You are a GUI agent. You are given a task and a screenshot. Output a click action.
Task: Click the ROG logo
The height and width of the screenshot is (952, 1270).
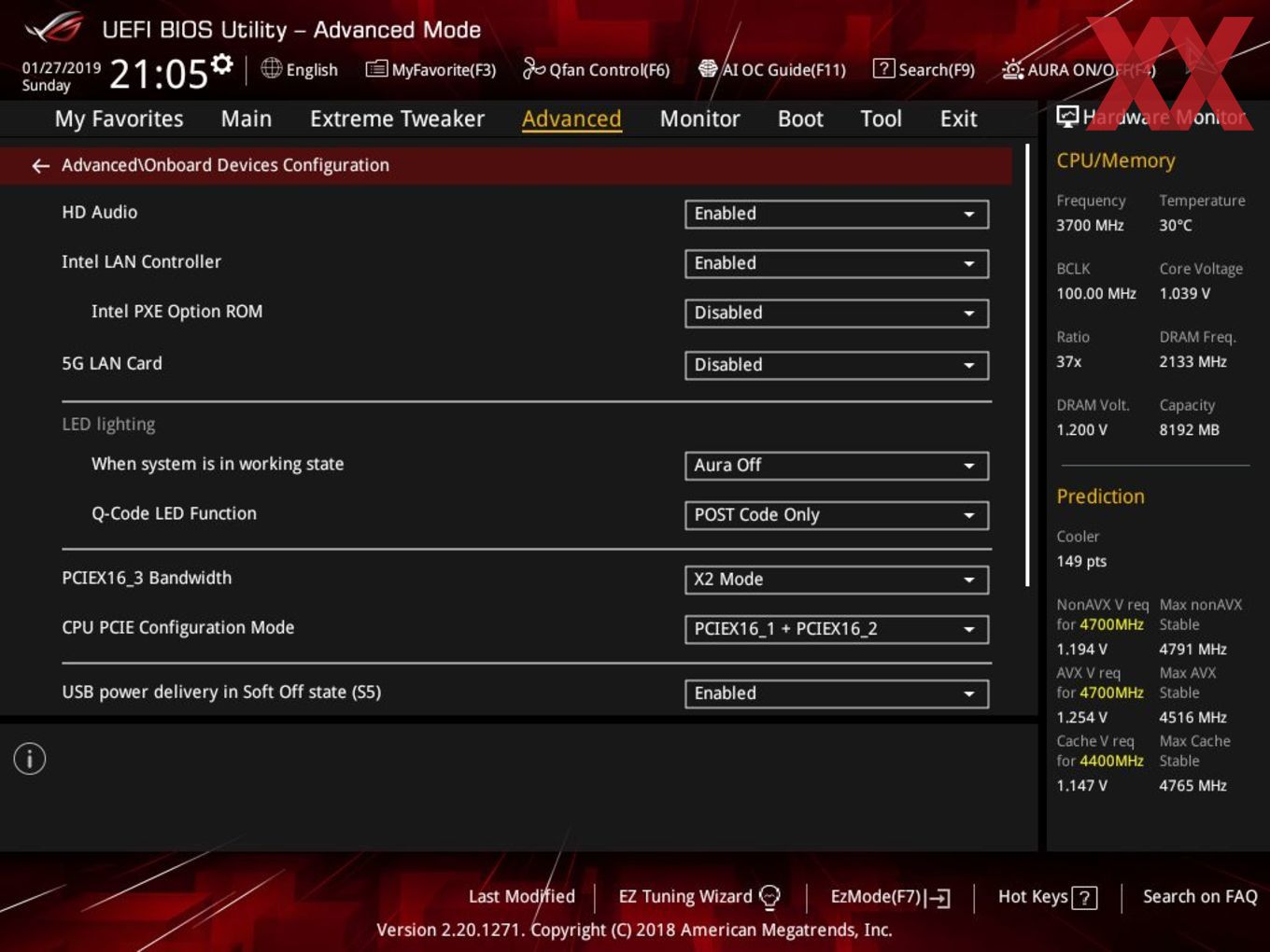click(x=54, y=28)
